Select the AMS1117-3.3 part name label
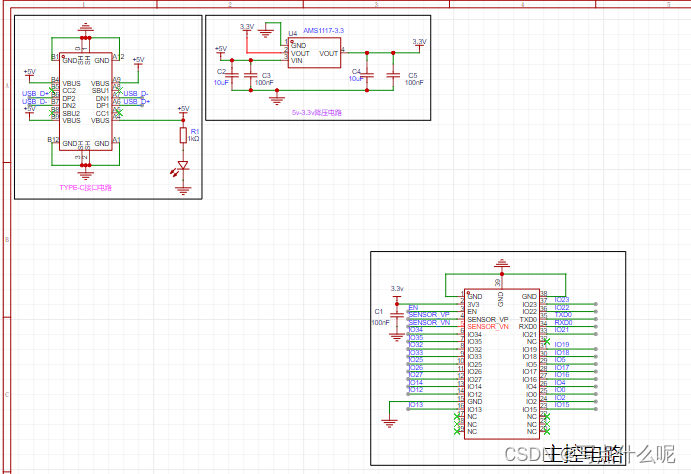This screenshot has height=474, width=691. tap(323, 30)
